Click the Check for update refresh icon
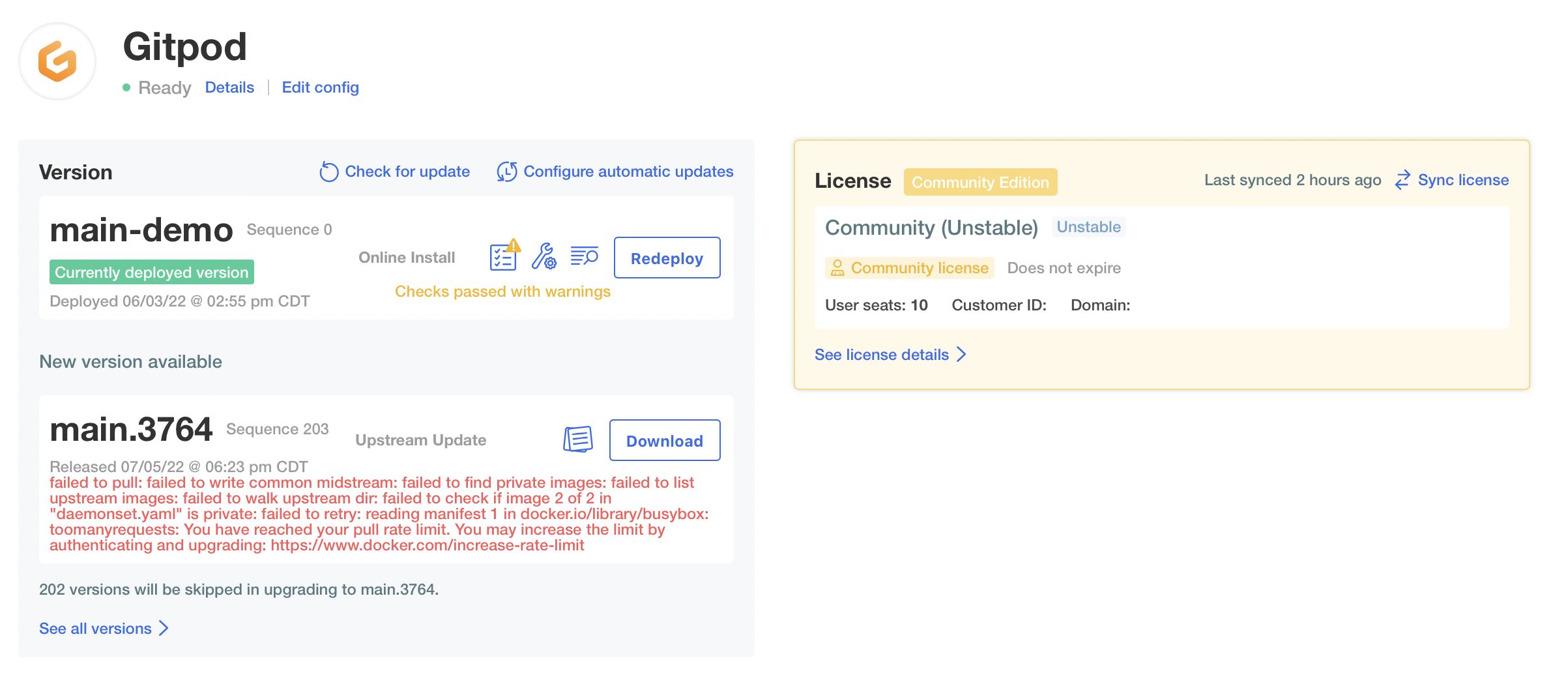 [x=329, y=171]
